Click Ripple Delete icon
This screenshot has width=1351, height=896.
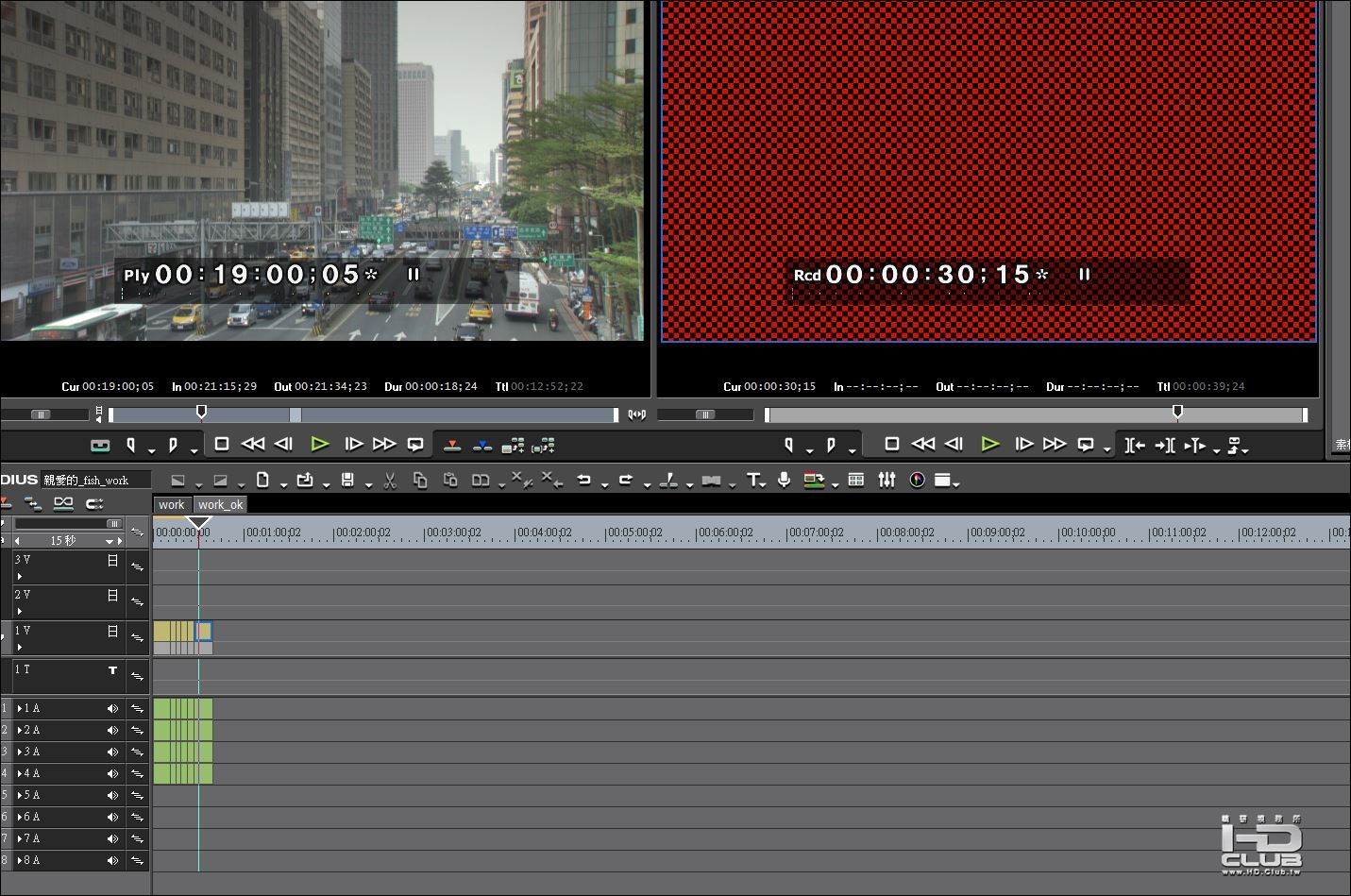coord(553,481)
